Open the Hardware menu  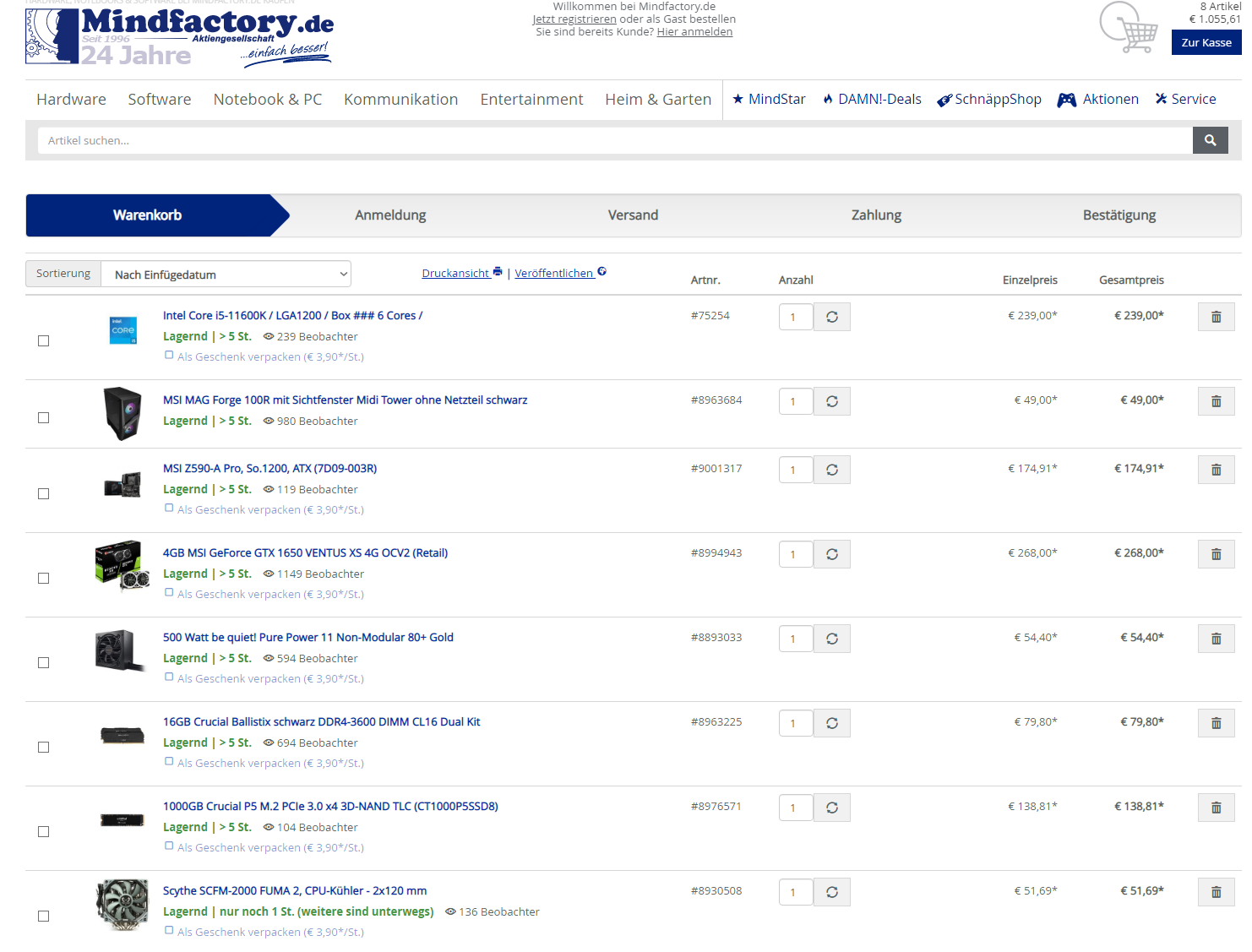[71, 99]
